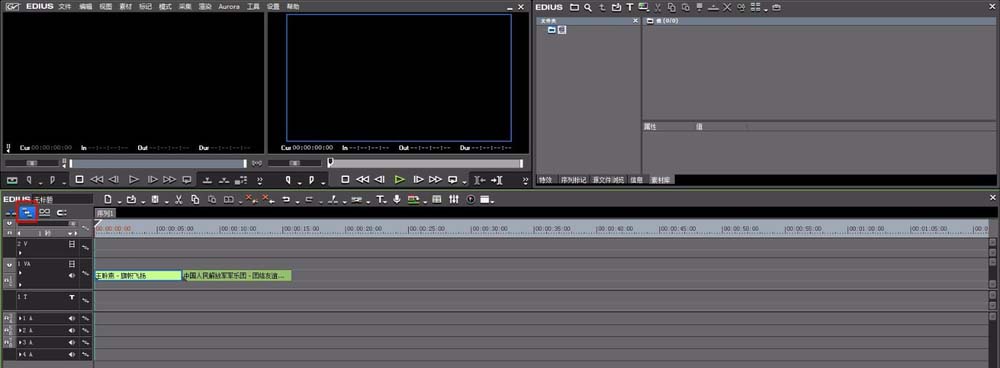The height and width of the screenshot is (368, 1000).
Task: Open the 视图 (View) menu
Action: point(105,6)
